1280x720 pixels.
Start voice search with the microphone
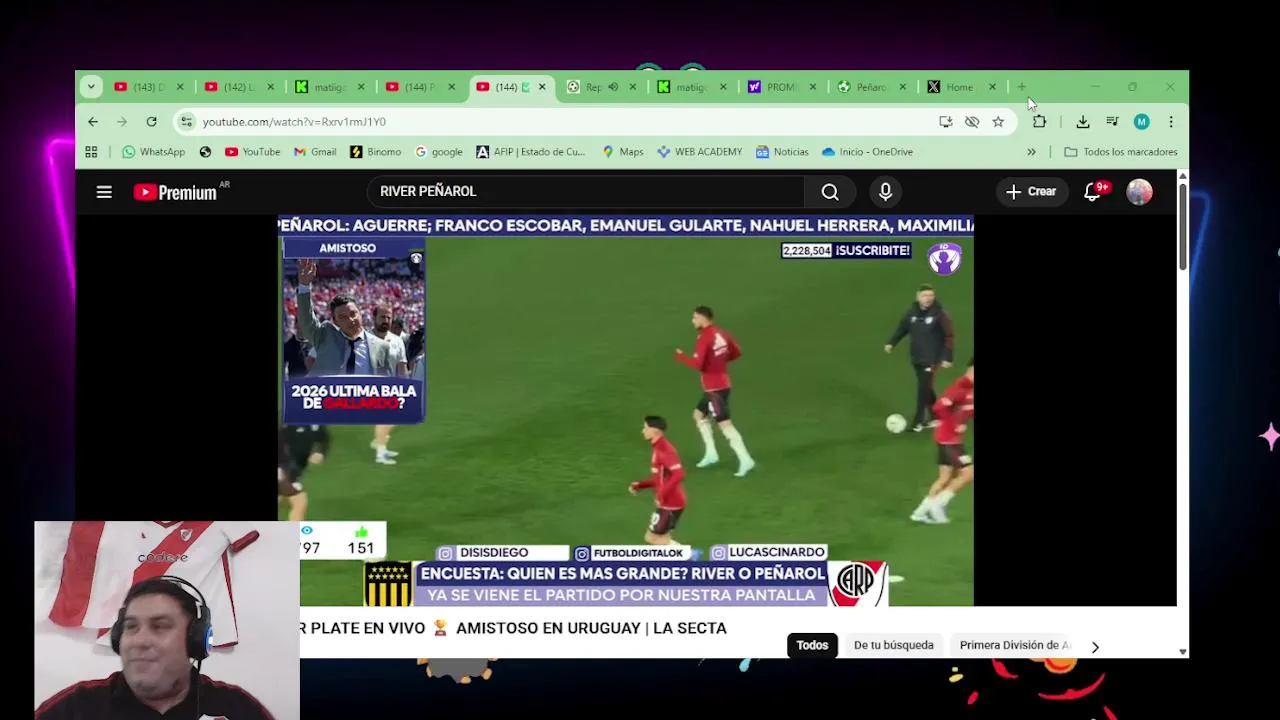[x=885, y=192]
